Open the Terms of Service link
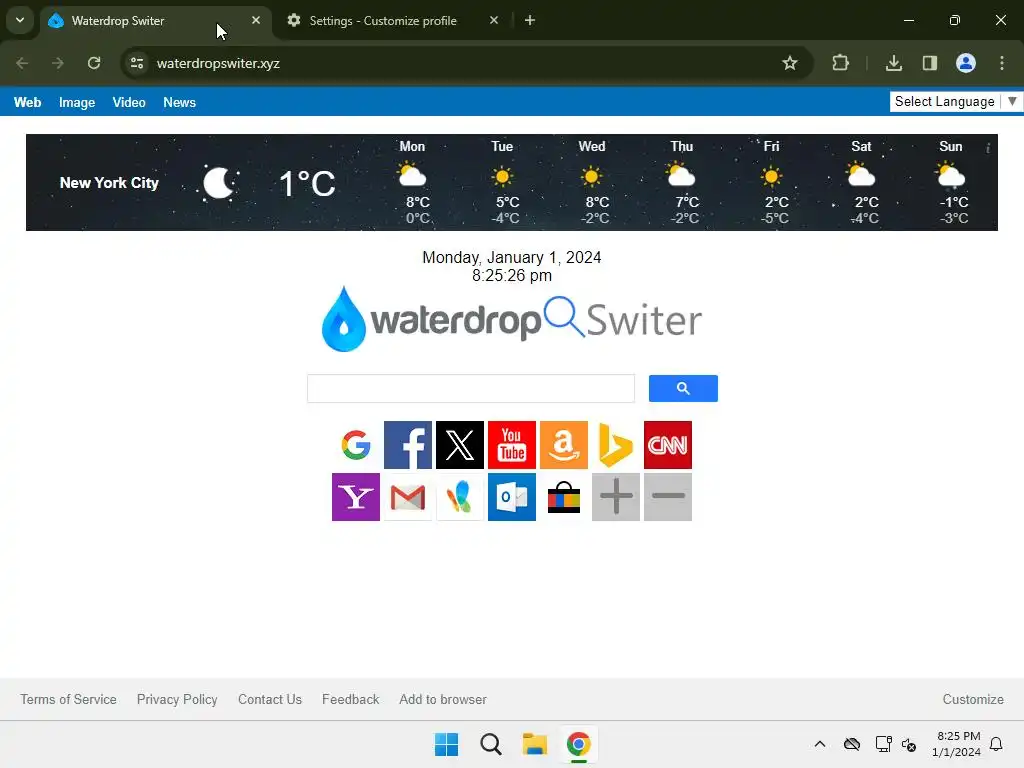 pos(69,699)
